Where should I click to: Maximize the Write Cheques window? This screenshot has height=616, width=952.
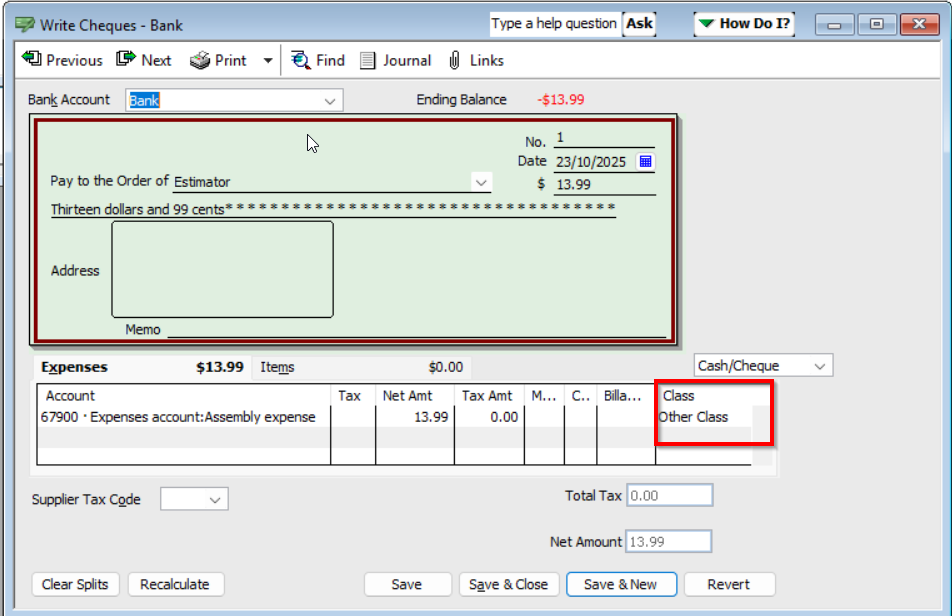(x=877, y=25)
